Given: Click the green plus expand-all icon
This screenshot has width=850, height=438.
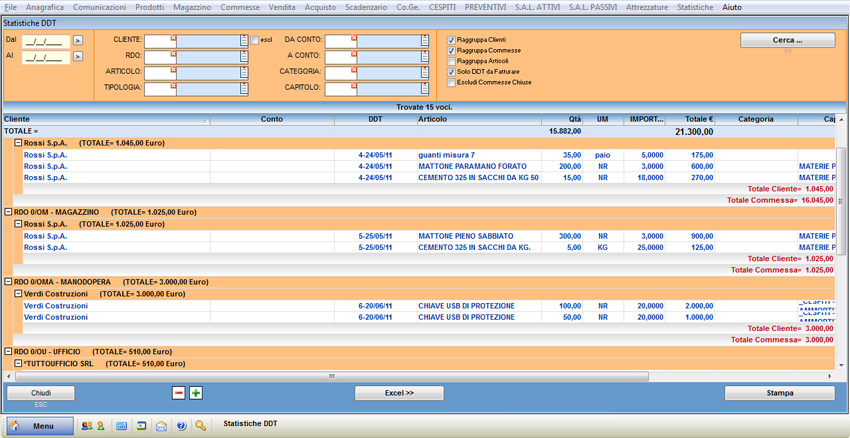Looking at the screenshot, I should (196, 393).
